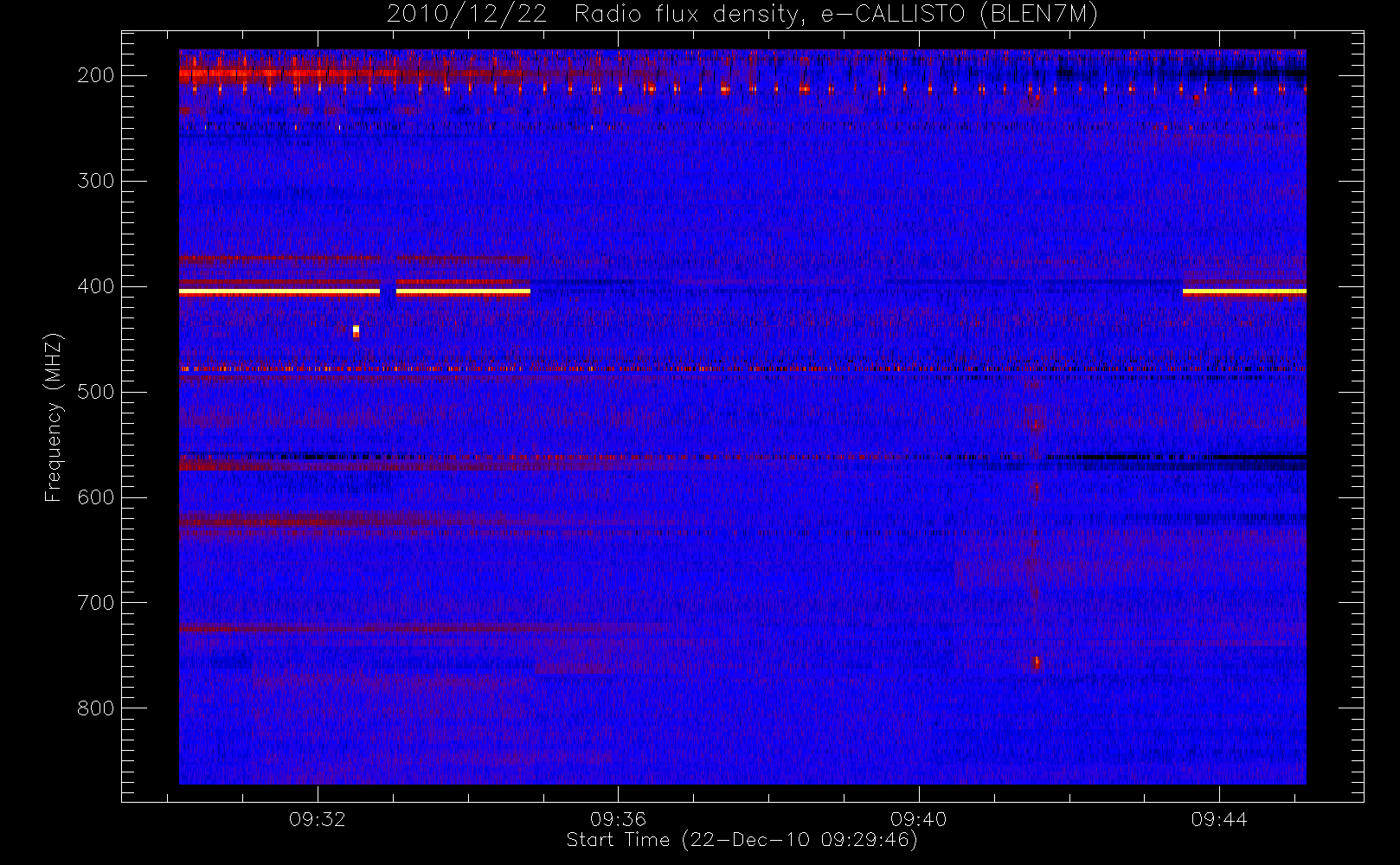Click the 600 frequency tick label

coord(96,497)
